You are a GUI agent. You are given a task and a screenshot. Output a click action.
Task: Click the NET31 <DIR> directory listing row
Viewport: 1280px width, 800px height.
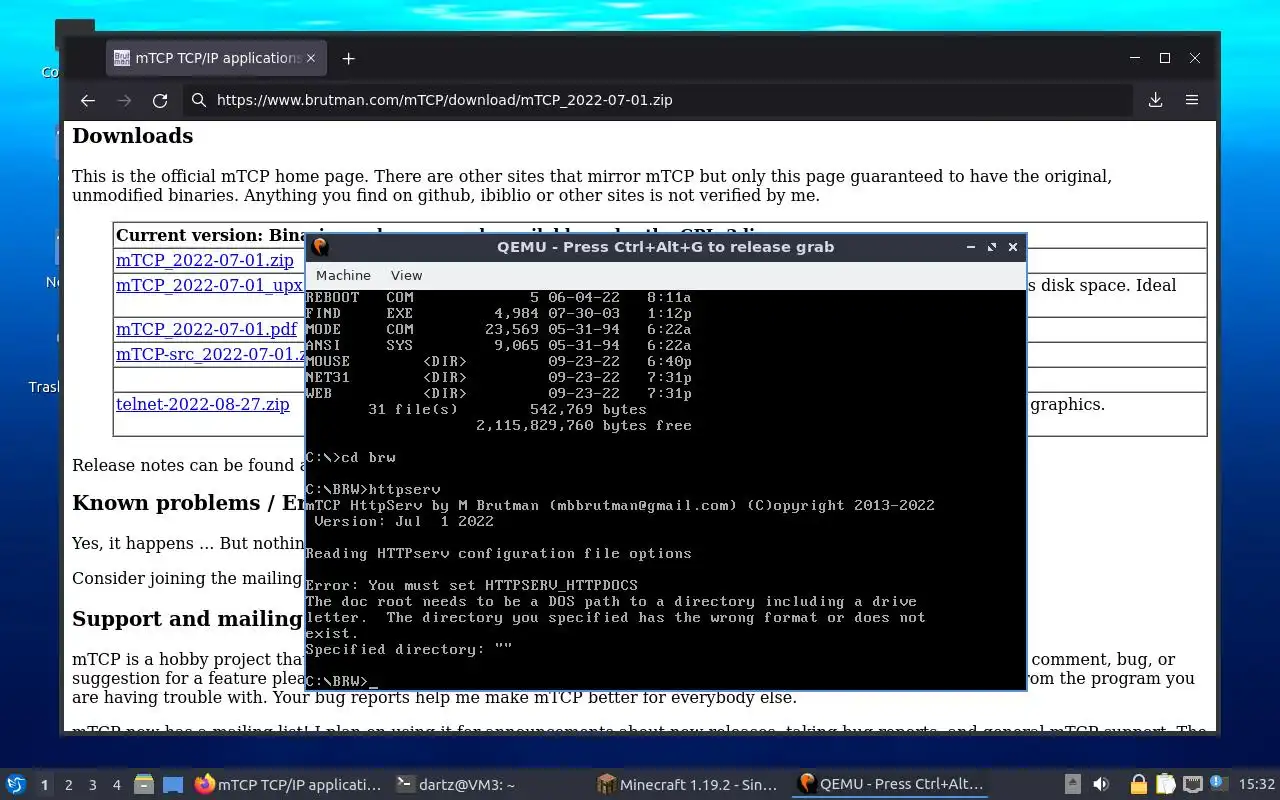(498, 377)
